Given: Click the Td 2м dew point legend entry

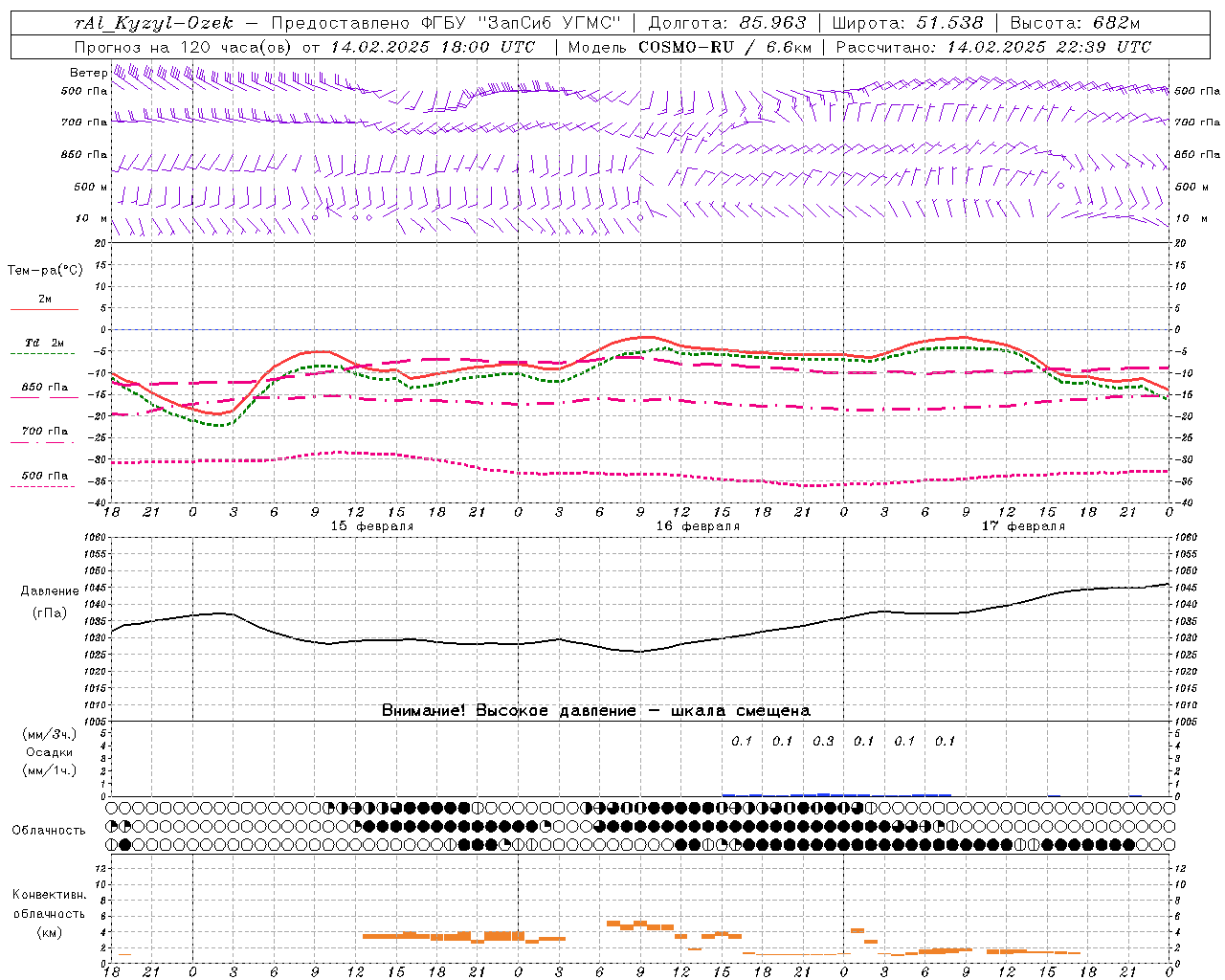Looking at the screenshot, I should point(44,343).
